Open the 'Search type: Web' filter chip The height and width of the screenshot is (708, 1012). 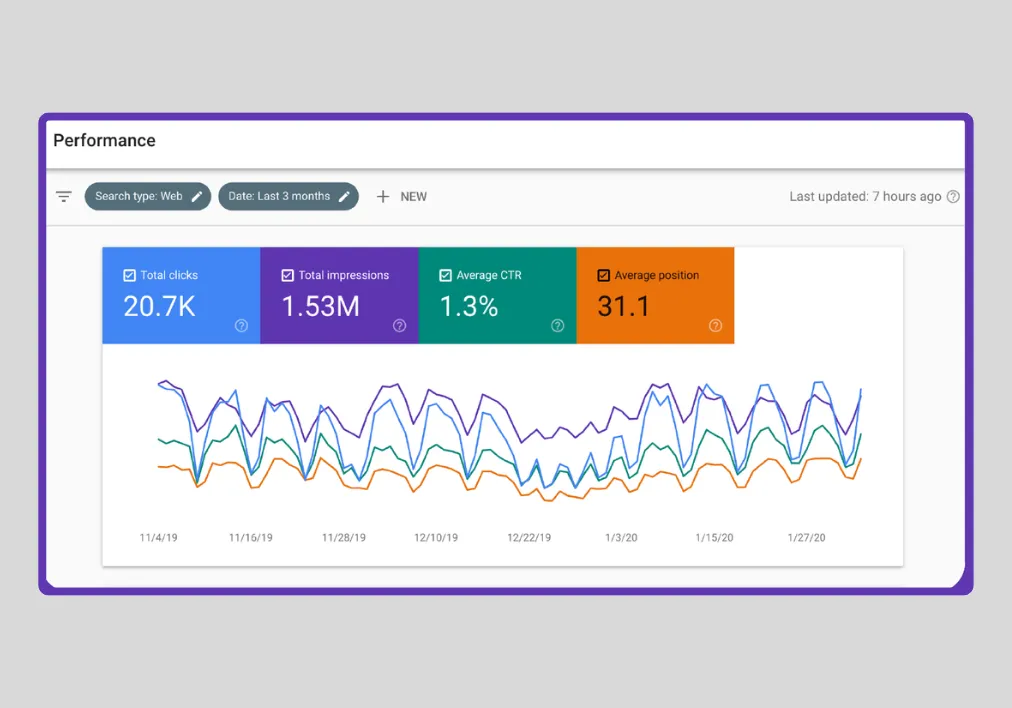click(x=139, y=197)
